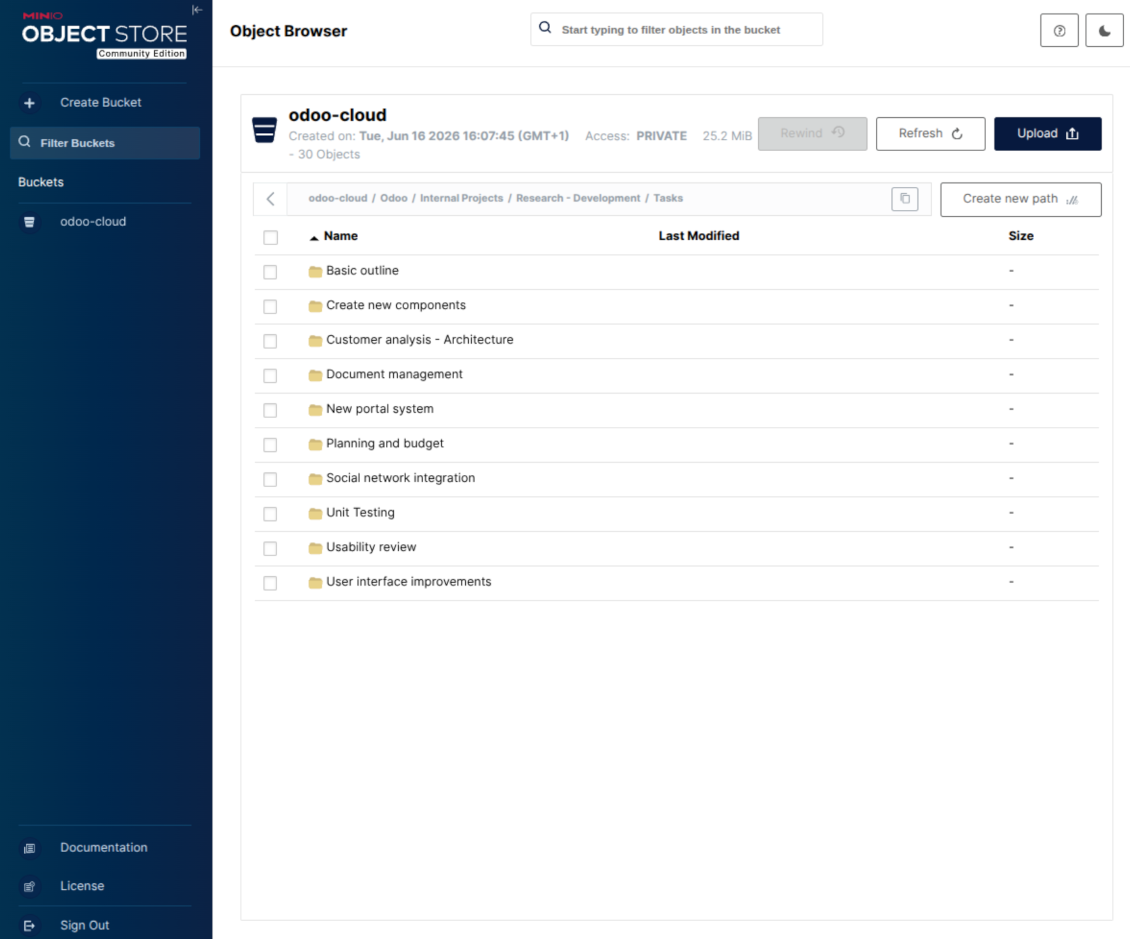Toggle dark mode with the moon icon
The image size is (1130, 939).
1104,30
